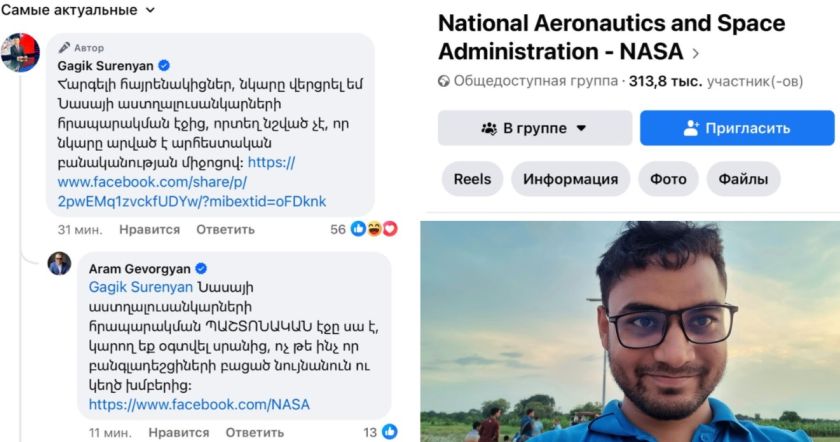Click the red heart reaction icon
This screenshot has height=442, width=840.
coord(390,229)
